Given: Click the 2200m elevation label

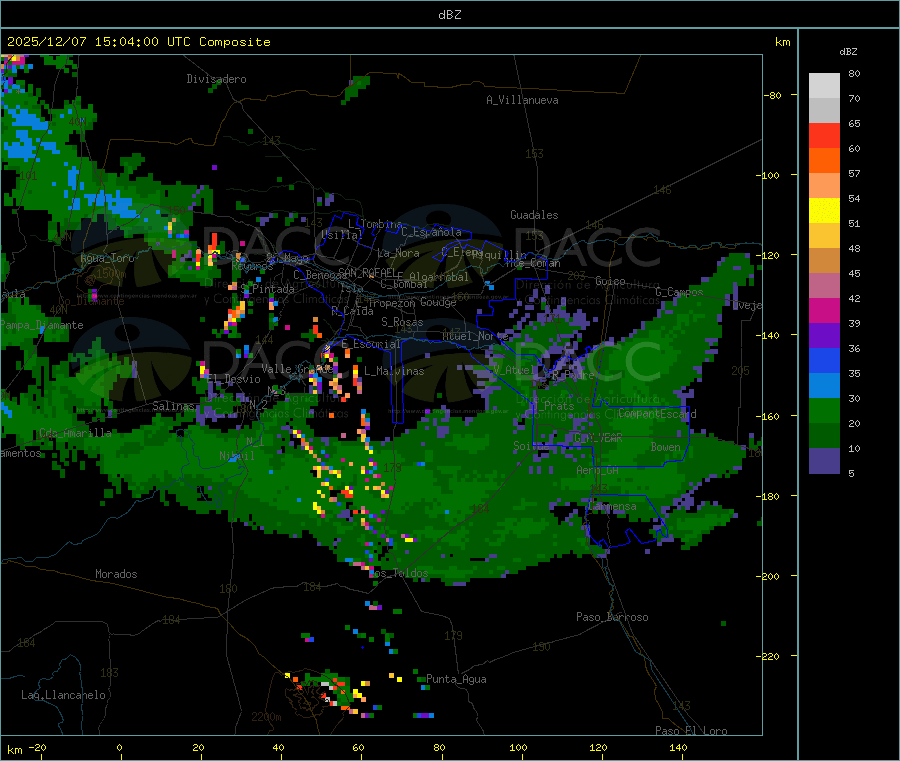Looking at the screenshot, I should [x=266, y=717].
